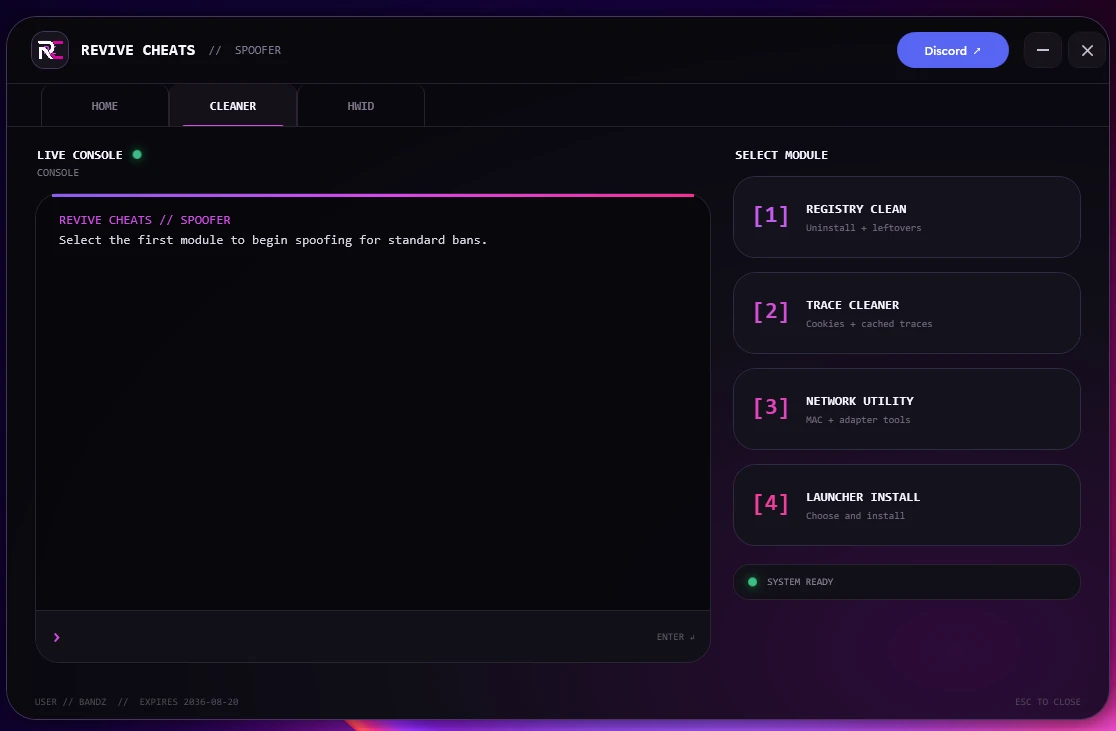The image size is (1116, 731).
Task: Click the [2] module number icon
Action: pos(771,312)
